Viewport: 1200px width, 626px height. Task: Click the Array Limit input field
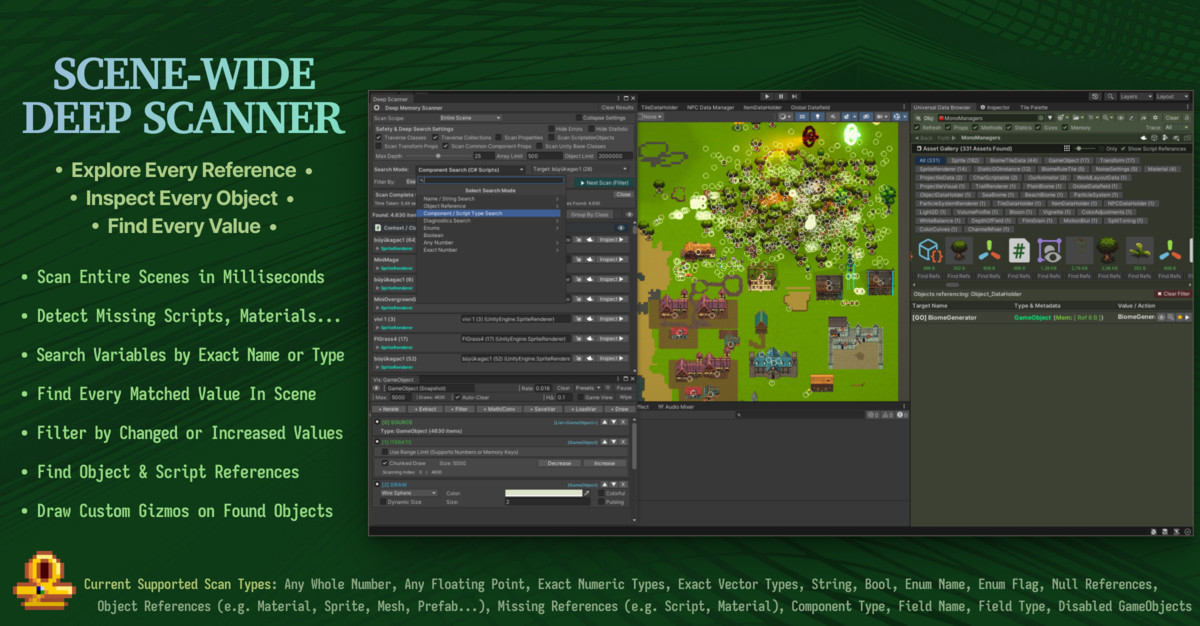click(544, 156)
